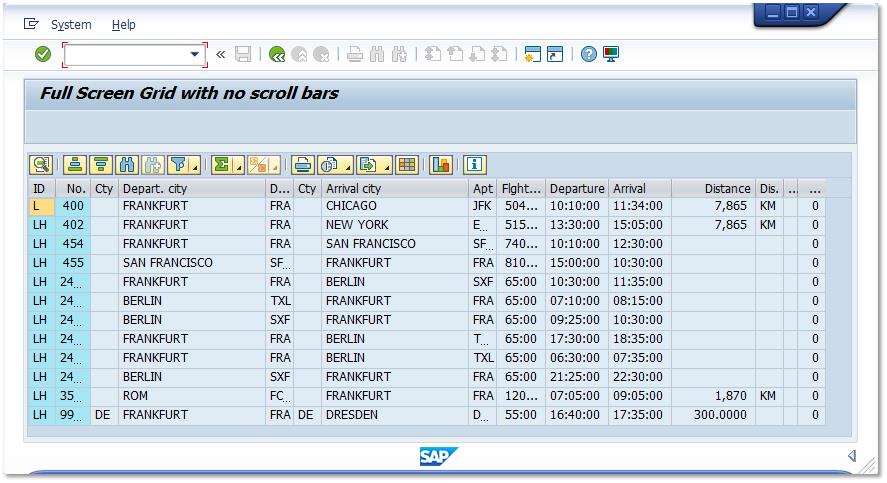Click the CHICAGO arrival city cell
The image size is (887, 483).
395,206
